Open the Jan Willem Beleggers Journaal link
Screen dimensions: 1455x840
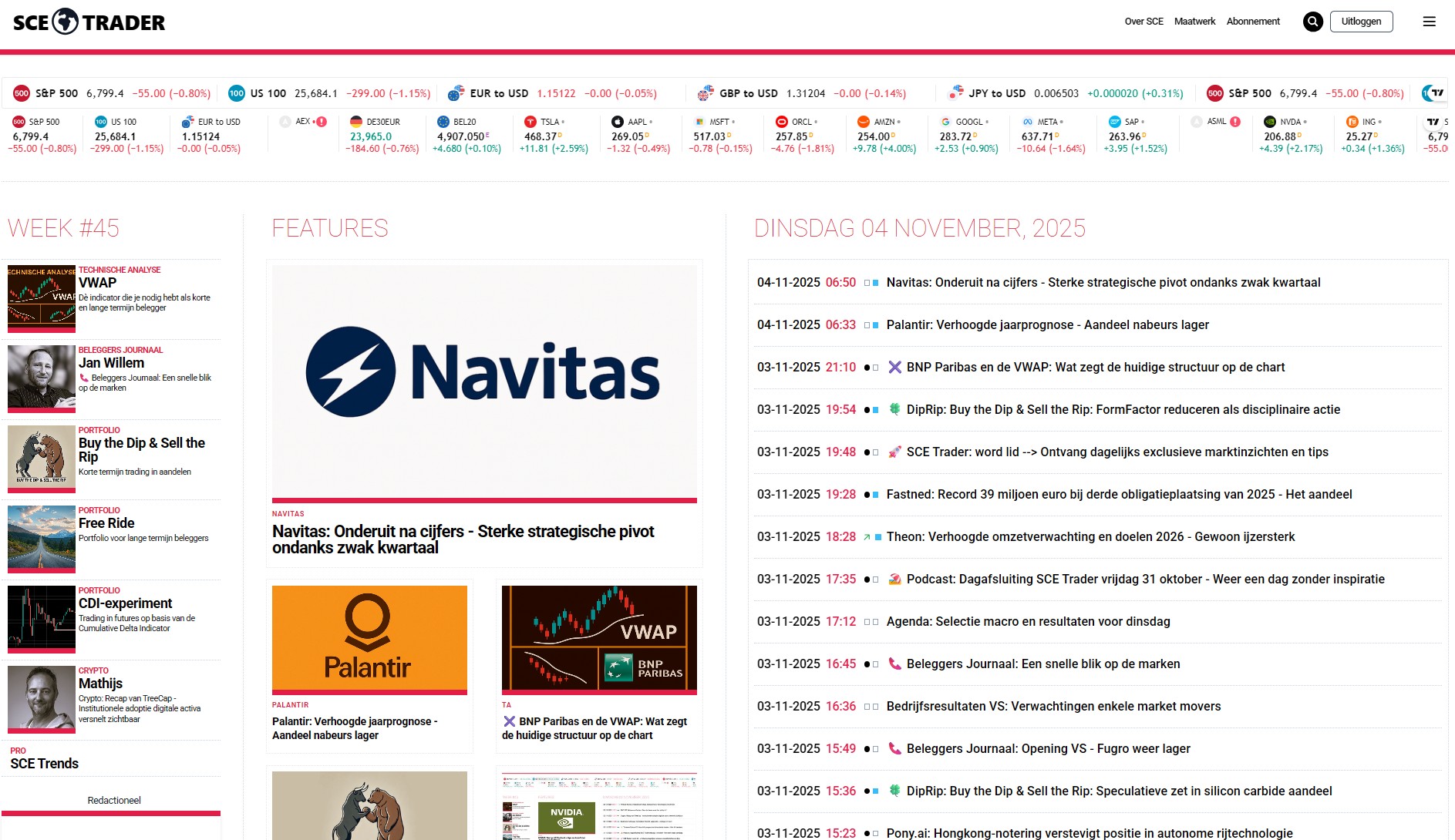click(111, 363)
